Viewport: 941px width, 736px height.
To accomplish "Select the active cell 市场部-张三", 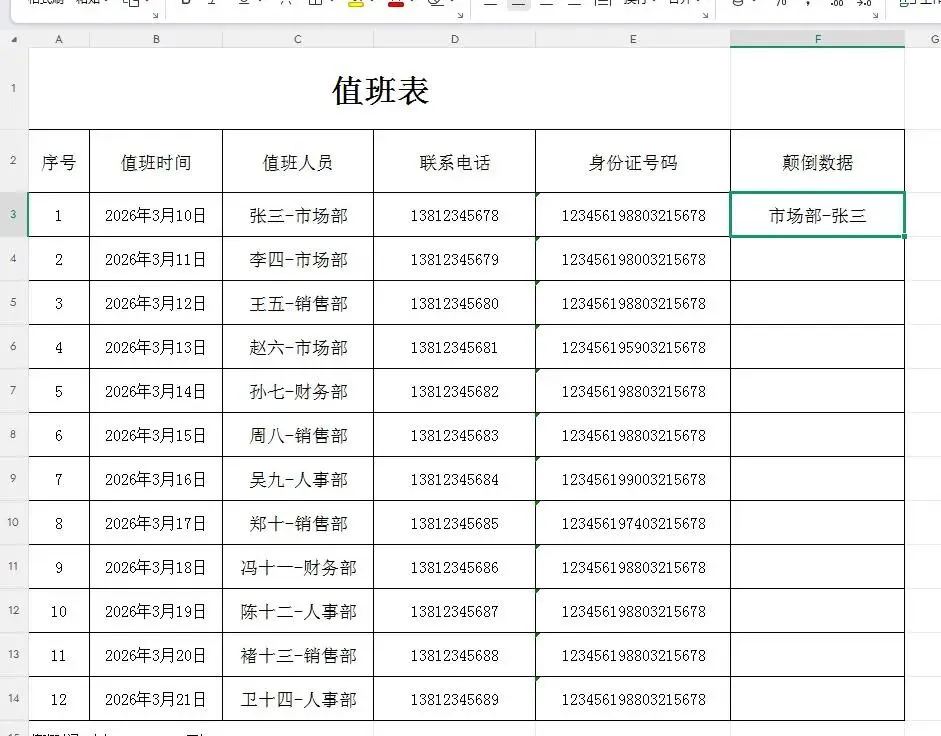I will pyautogui.click(x=817, y=215).
